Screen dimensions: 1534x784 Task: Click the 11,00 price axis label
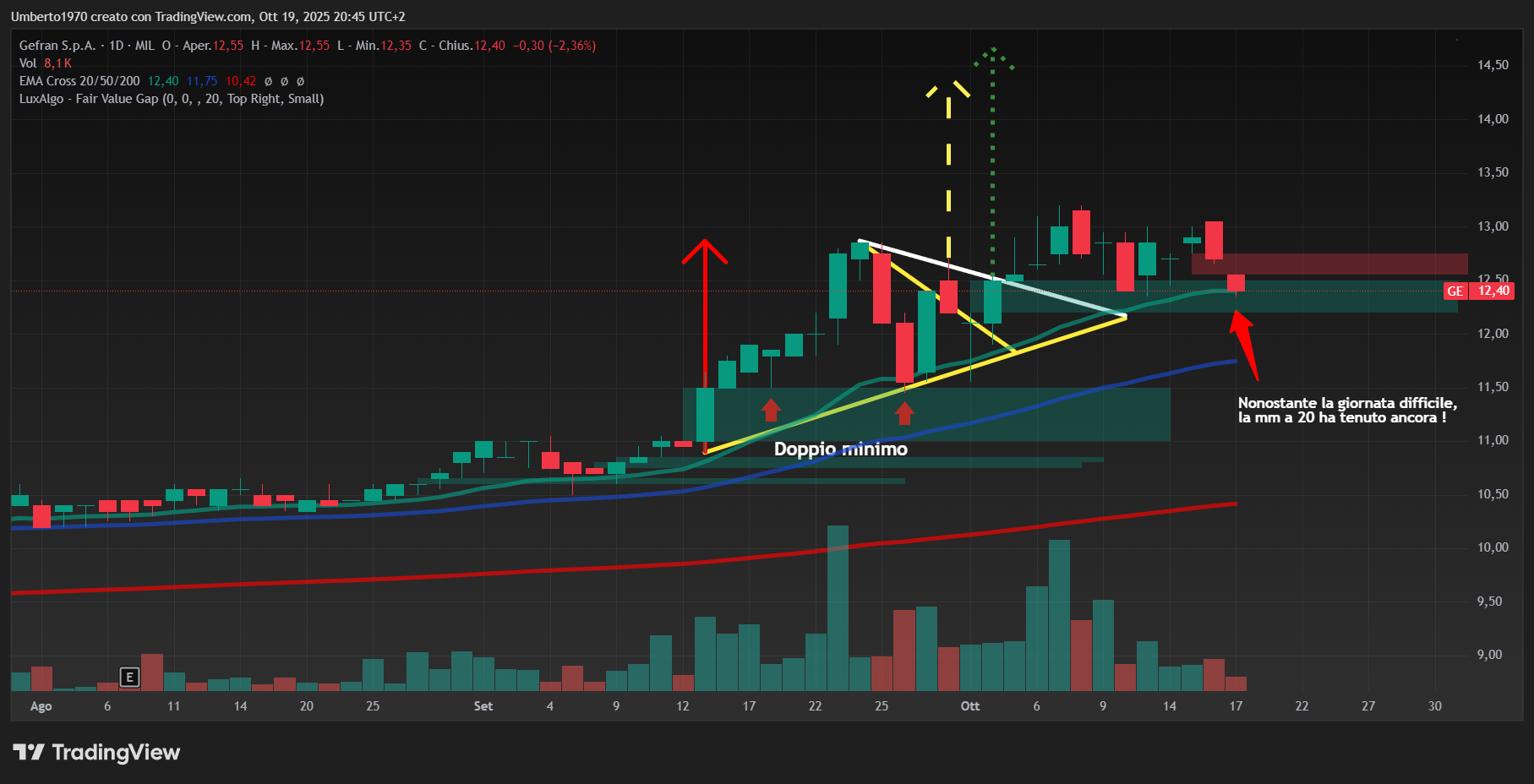pos(1493,440)
